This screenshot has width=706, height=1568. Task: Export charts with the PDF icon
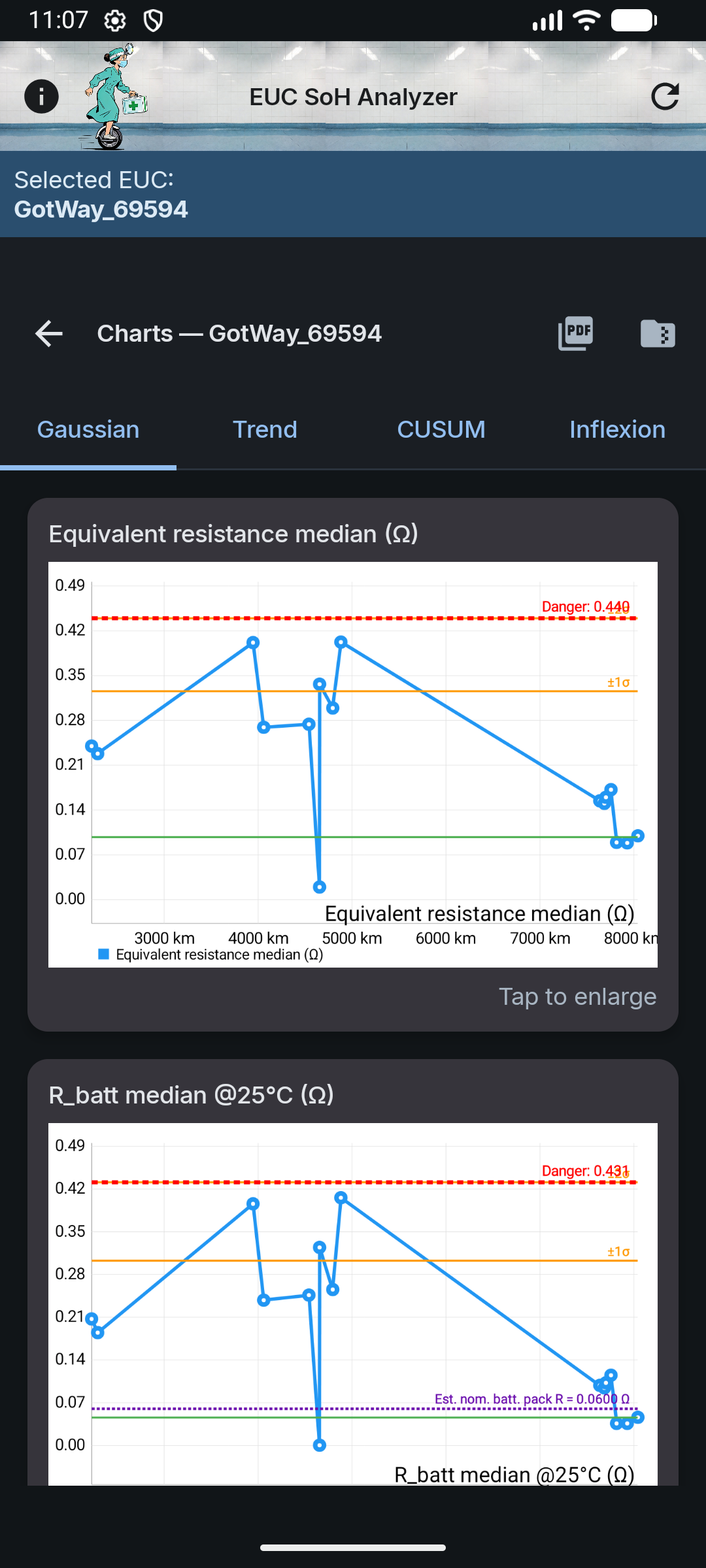pyautogui.click(x=575, y=333)
